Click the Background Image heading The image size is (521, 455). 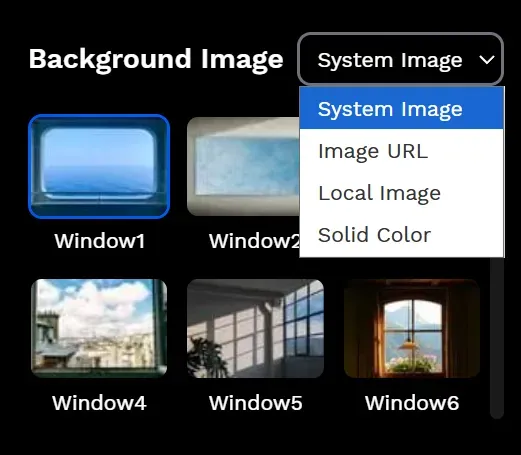(156, 59)
